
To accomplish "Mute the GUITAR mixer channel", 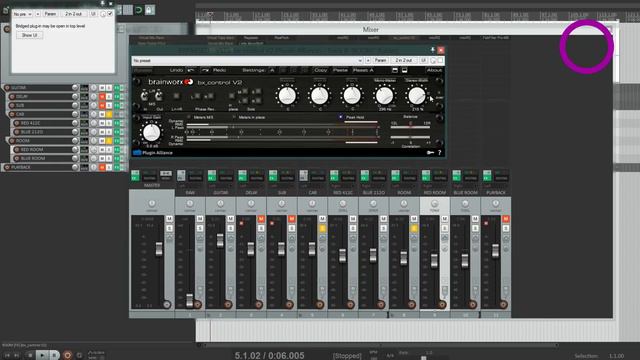I will [x=230, y=219].
